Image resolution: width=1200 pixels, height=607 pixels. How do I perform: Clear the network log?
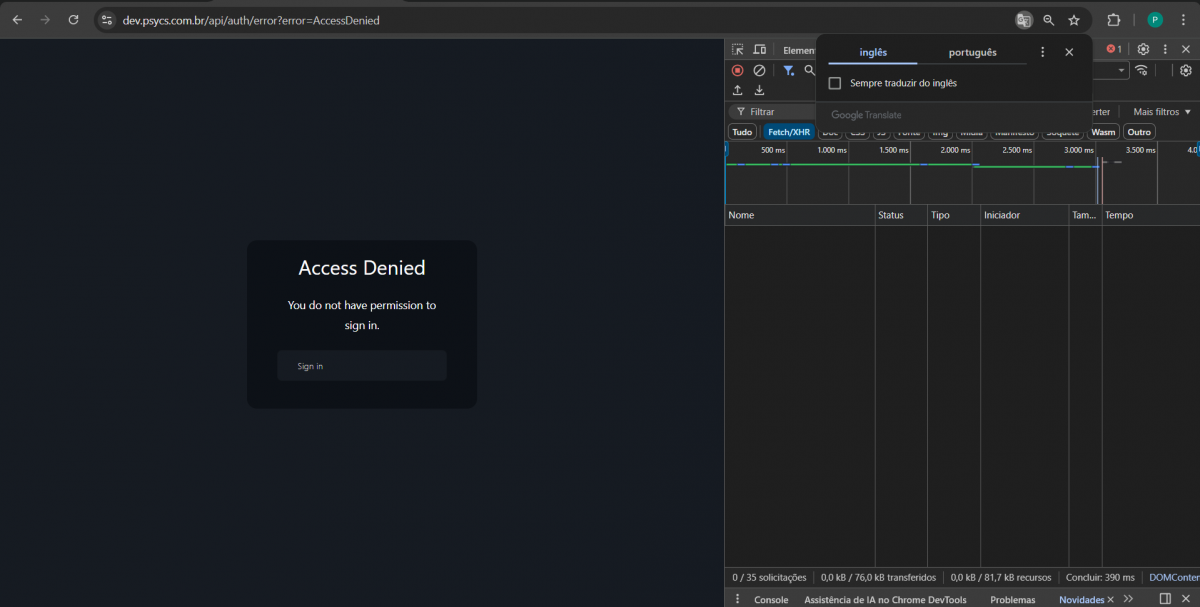759,71
